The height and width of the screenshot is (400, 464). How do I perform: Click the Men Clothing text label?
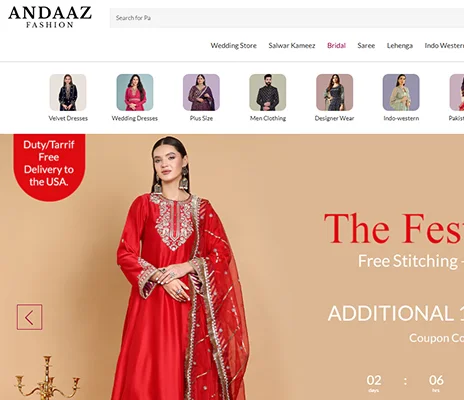pyautogui.click(x=268, y=118)
